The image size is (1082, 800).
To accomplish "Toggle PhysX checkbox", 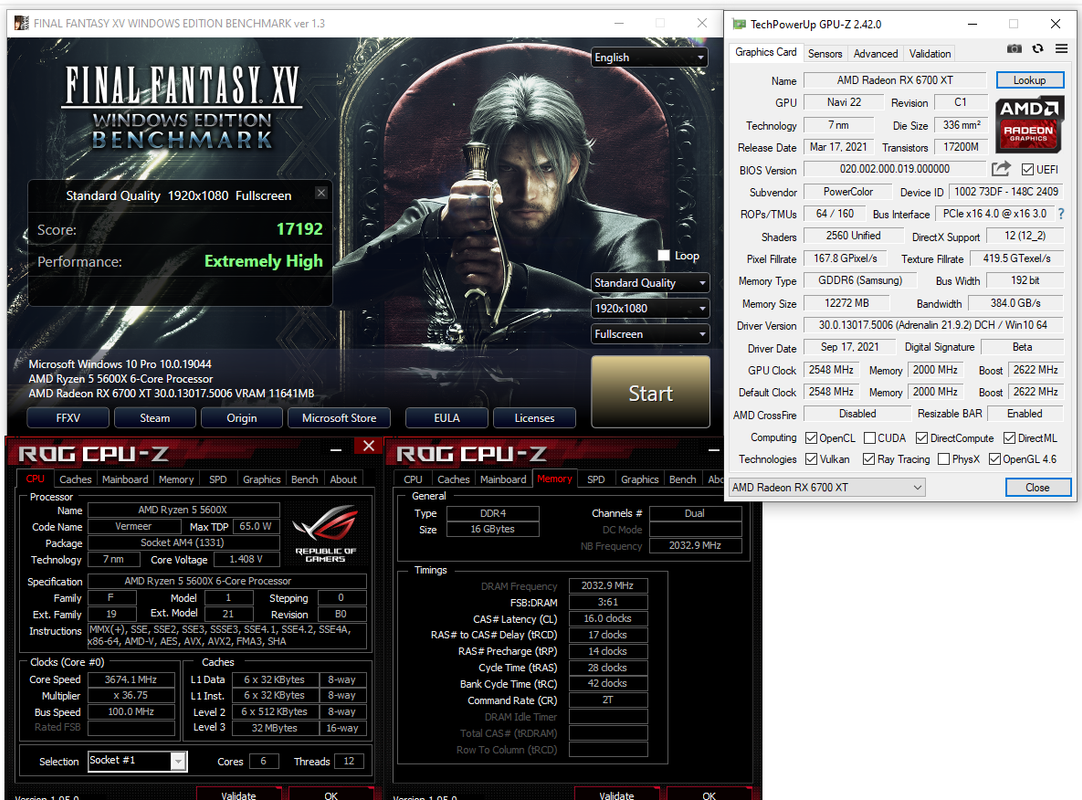I will (944, 459).
